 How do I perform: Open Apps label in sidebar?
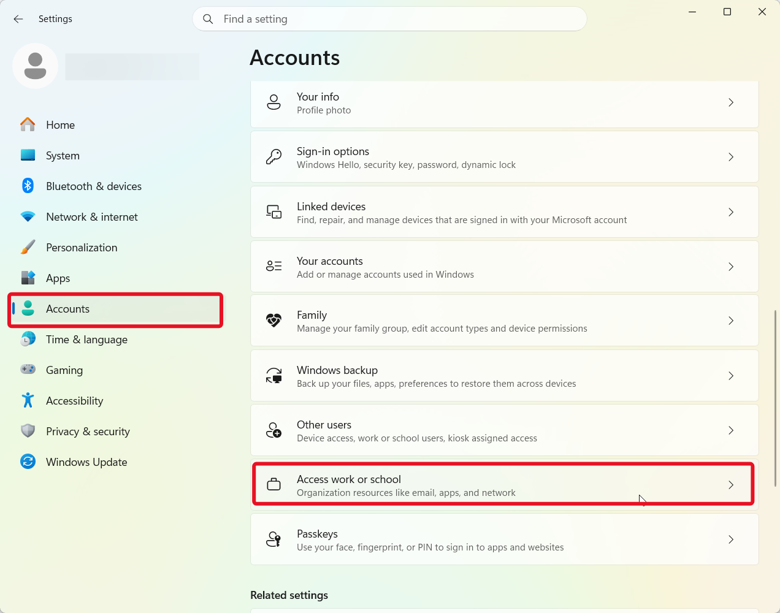coord(58,279)
